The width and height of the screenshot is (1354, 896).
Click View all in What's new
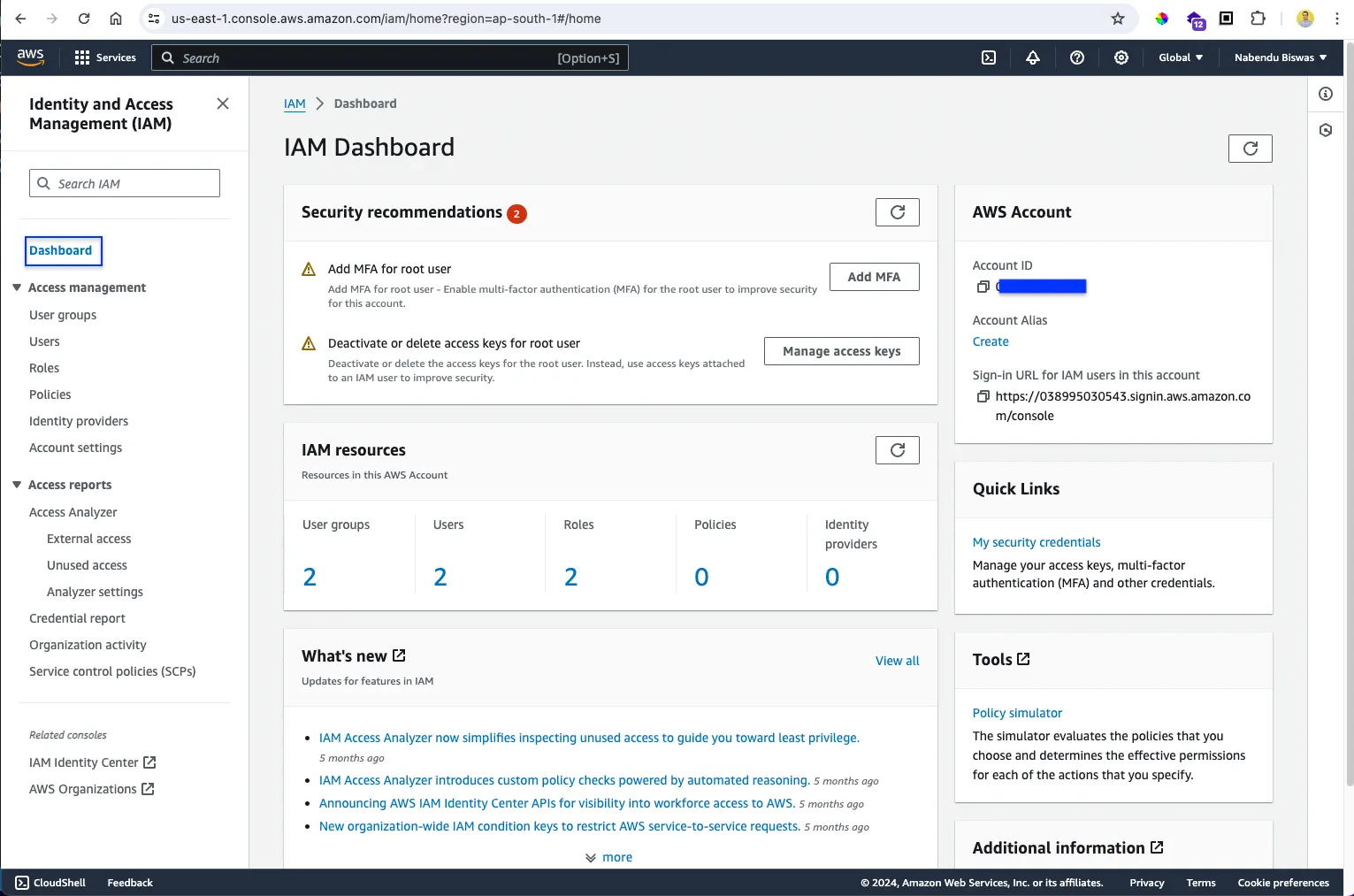pos(898,661)
